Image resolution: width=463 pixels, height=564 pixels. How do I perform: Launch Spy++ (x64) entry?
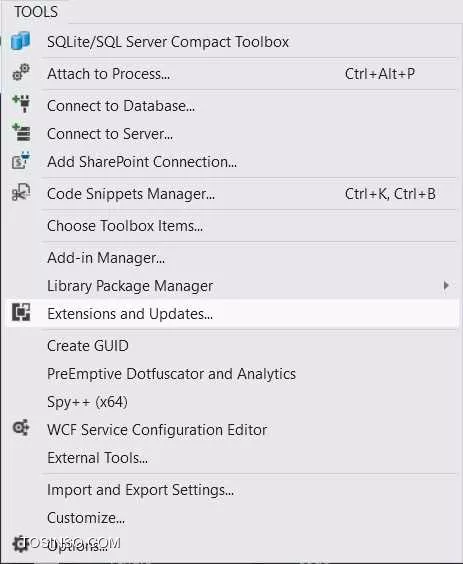pos(87,402)
